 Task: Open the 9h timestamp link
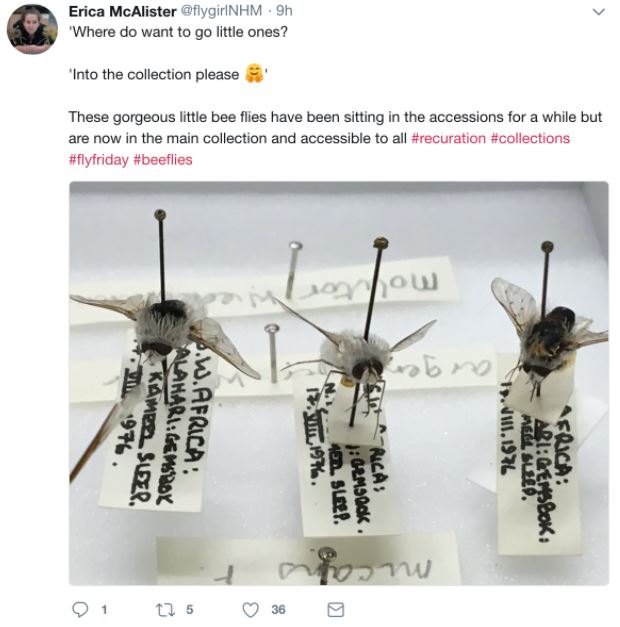click(284, 11)
